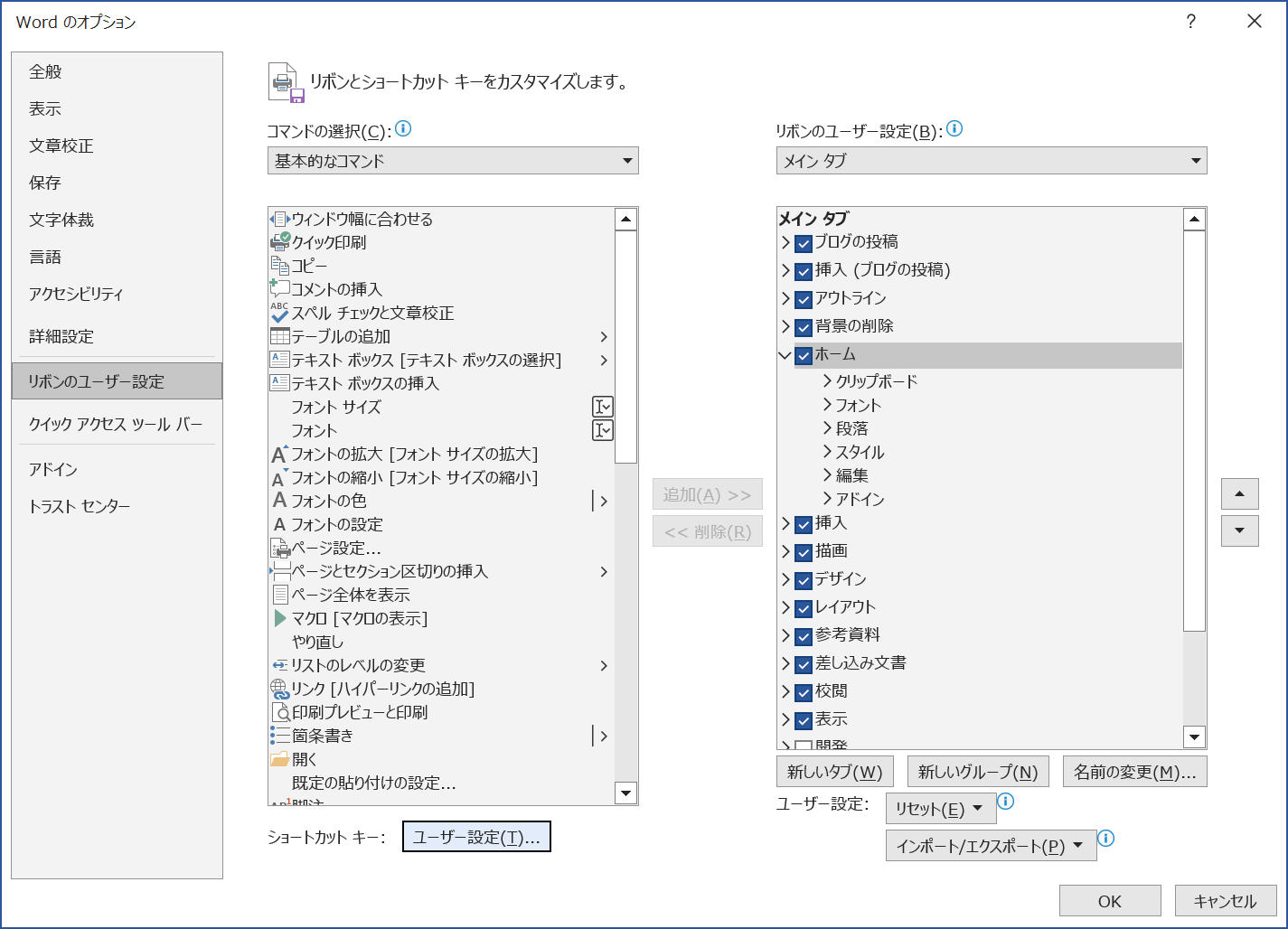Click the 新しいタブ button
Screen dimensions: 1288x929
point(835,772)
